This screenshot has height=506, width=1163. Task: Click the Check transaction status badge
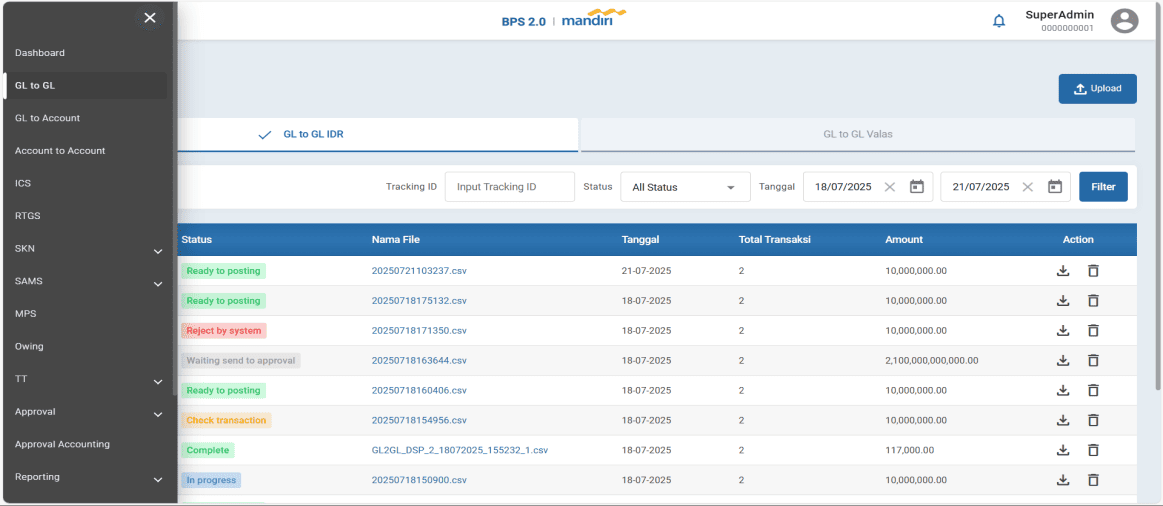[x=226, y=420]
